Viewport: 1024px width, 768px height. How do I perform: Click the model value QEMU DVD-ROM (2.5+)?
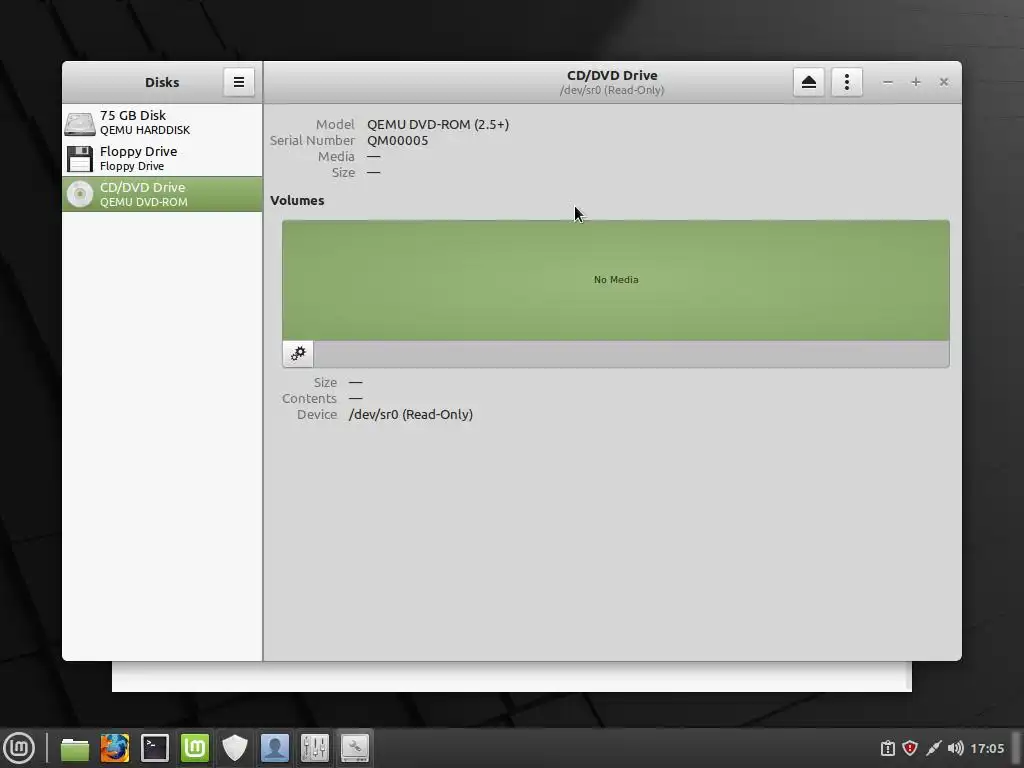(x=438, y=124)
